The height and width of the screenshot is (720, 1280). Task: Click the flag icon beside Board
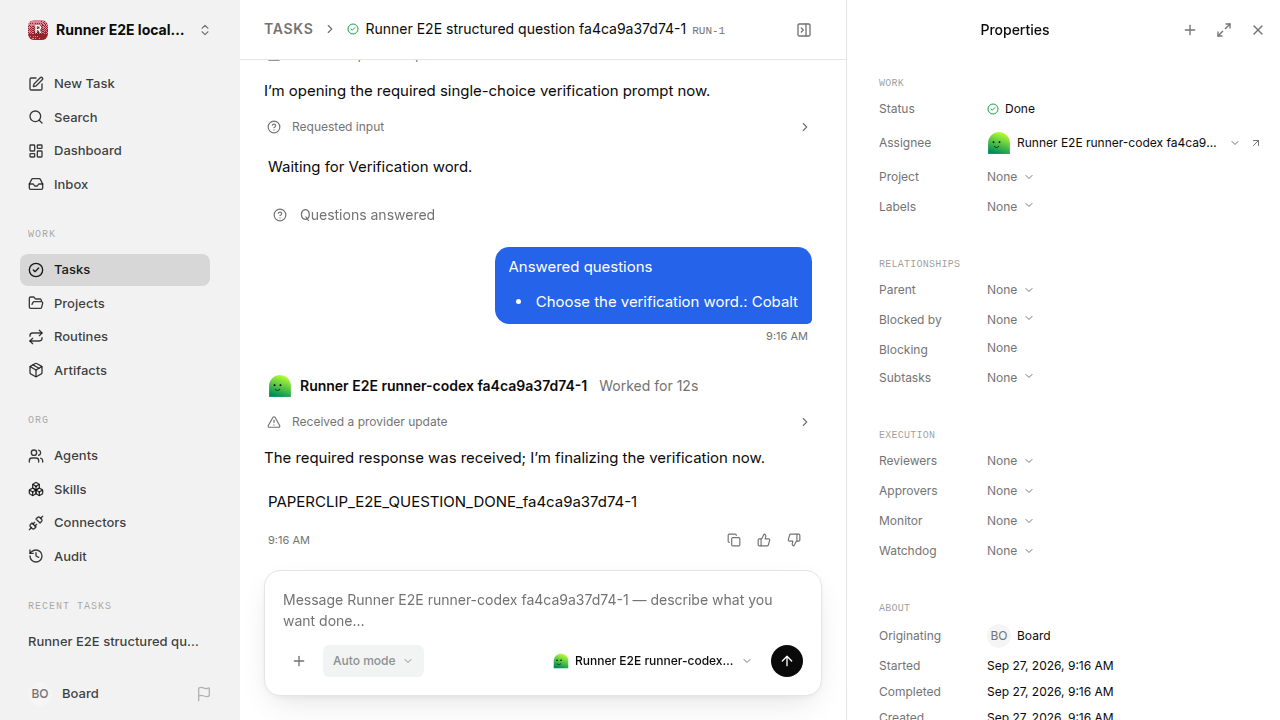click(x=204, y=693)
